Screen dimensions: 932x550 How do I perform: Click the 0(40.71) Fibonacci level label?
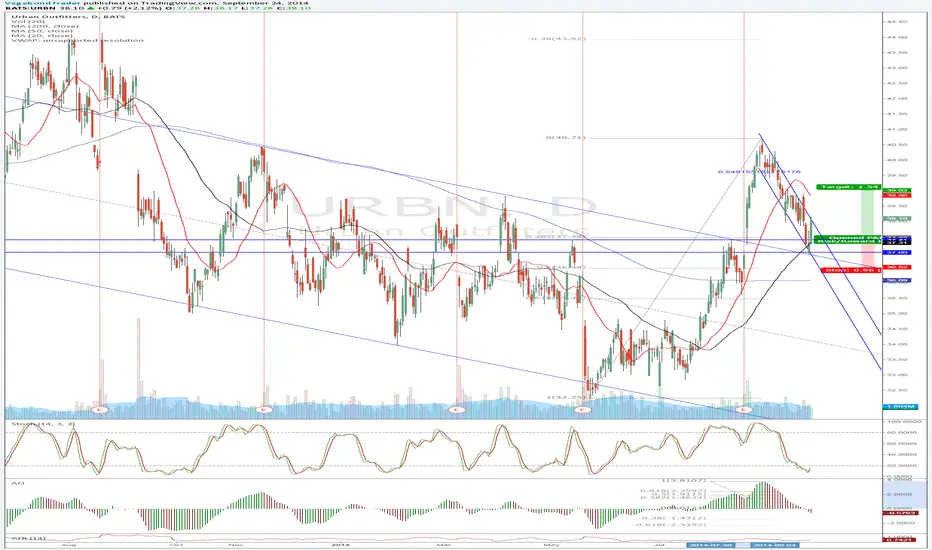[566, 137]
